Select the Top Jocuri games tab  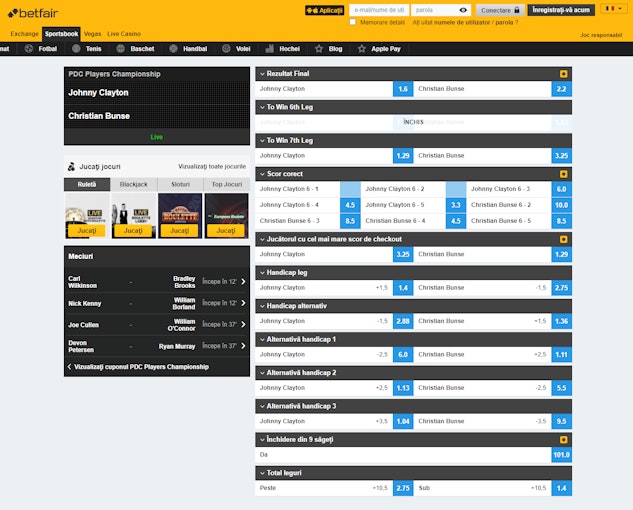pos(227,185)
